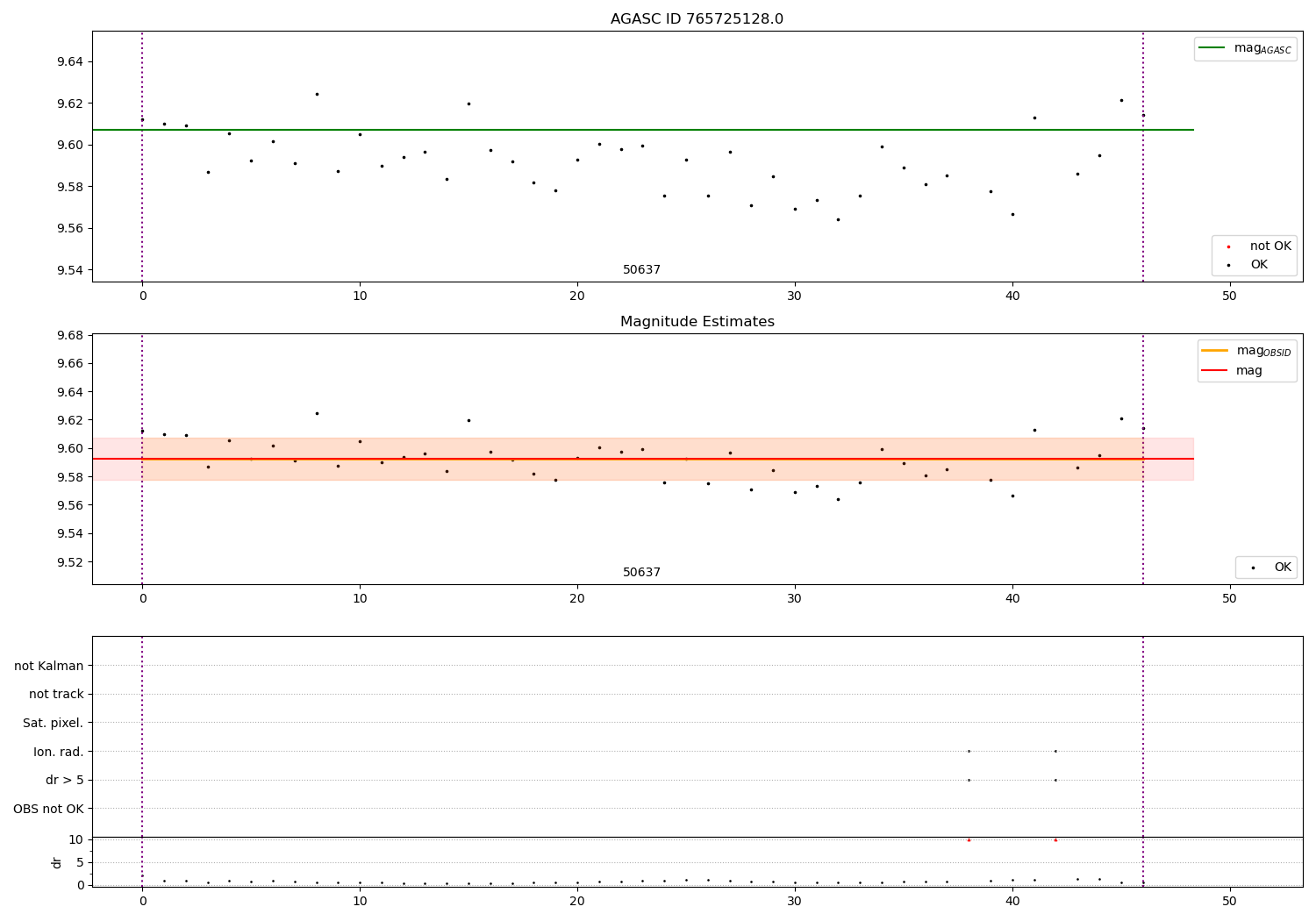Click the red triangle dr marker at sample 38
This screenshot has height=921, width=1316.
click(969, 839)
